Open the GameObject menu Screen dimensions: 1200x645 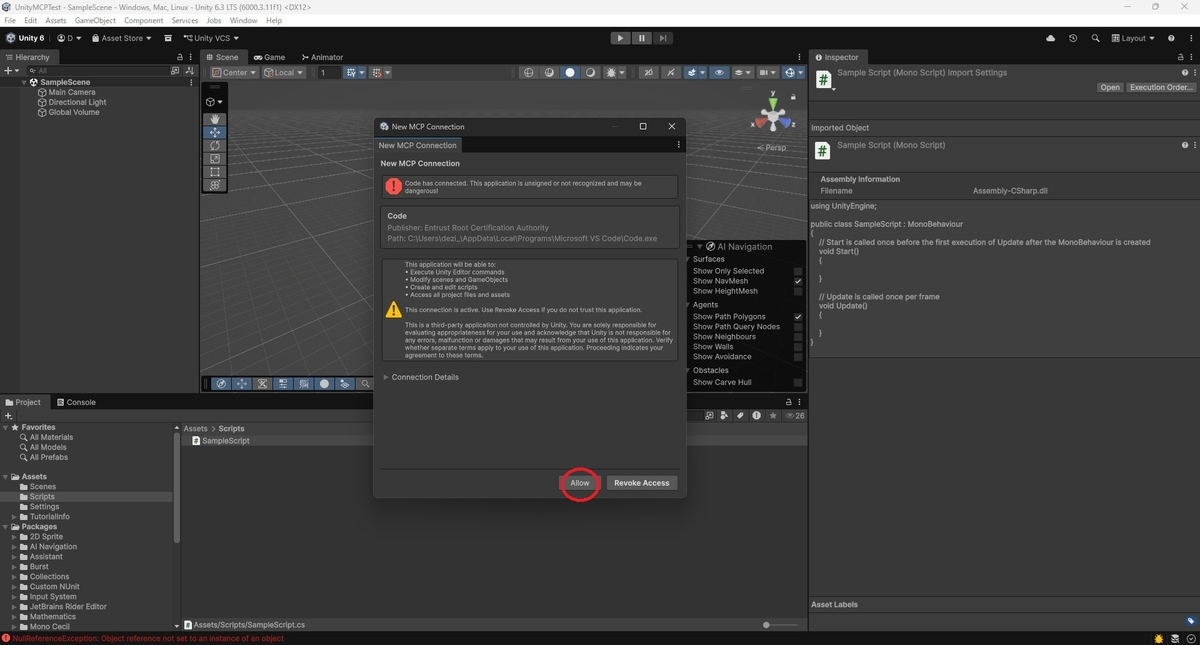[95, 20]
